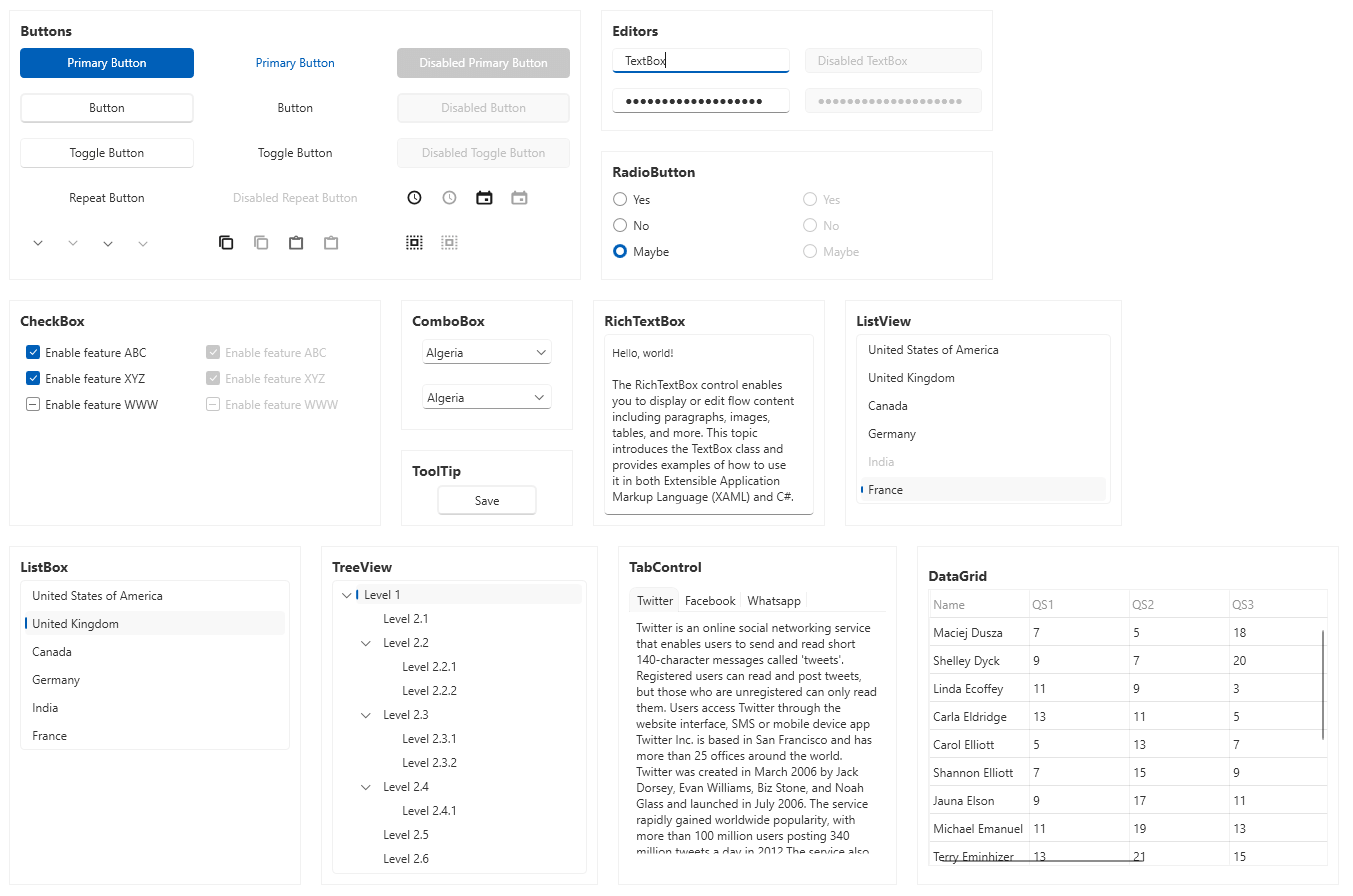Click the black clock icon
This screenshot has height=896, width=1353.
pyautogui.click(x=414, y=198)
